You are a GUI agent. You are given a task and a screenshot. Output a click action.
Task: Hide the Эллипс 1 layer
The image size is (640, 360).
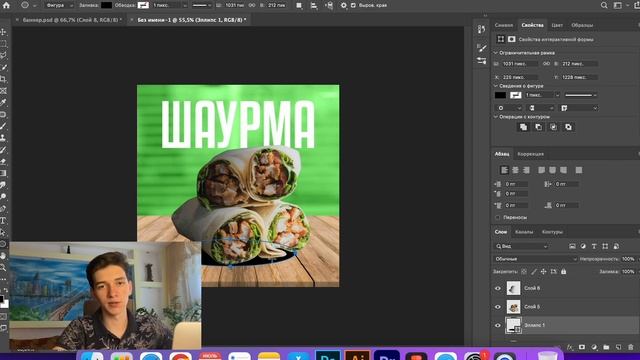[498, 325]
